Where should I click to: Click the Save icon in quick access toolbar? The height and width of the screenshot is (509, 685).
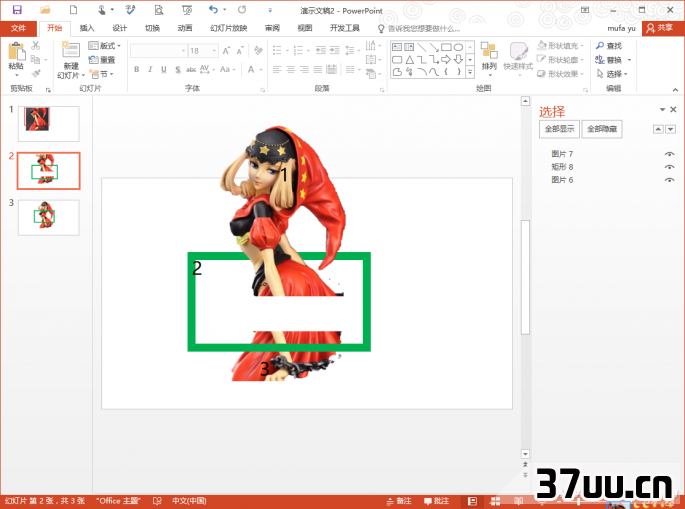pyautogui.click(x=17, y=10)
